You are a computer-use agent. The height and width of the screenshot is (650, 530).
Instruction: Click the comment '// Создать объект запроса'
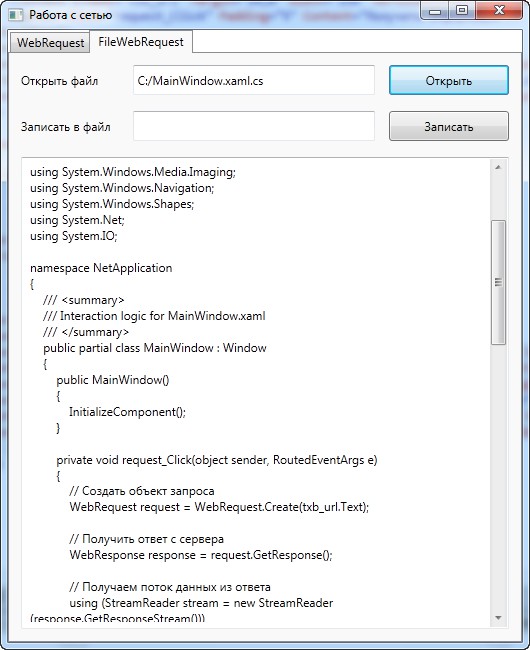(x=142, y=491)
